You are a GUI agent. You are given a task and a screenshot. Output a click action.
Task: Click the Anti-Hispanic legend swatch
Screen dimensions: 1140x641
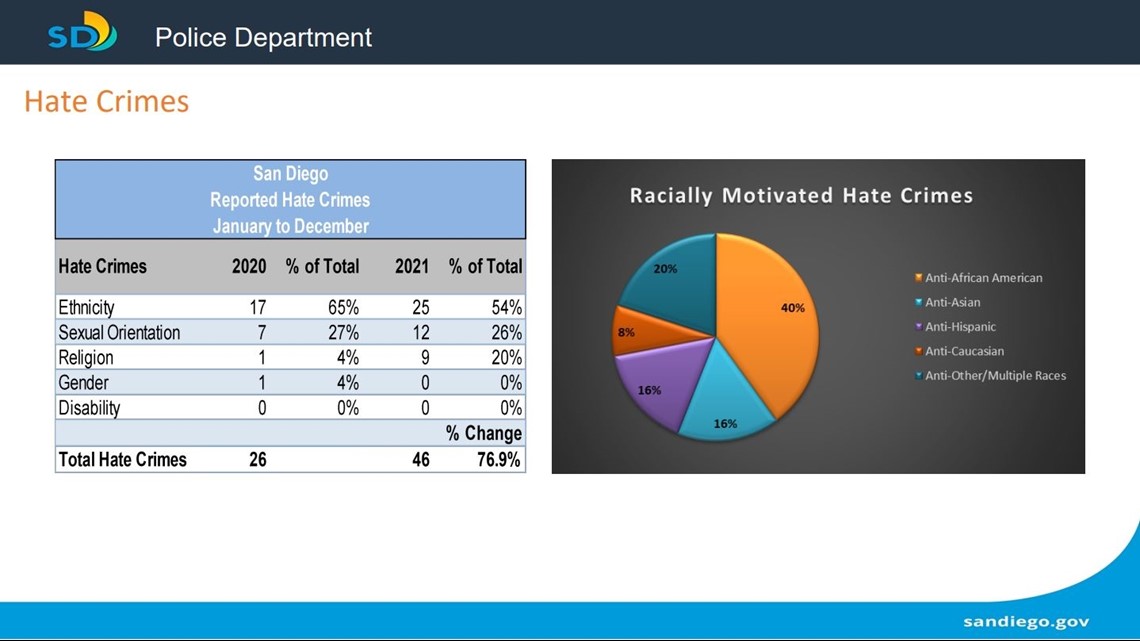(919, 326)
